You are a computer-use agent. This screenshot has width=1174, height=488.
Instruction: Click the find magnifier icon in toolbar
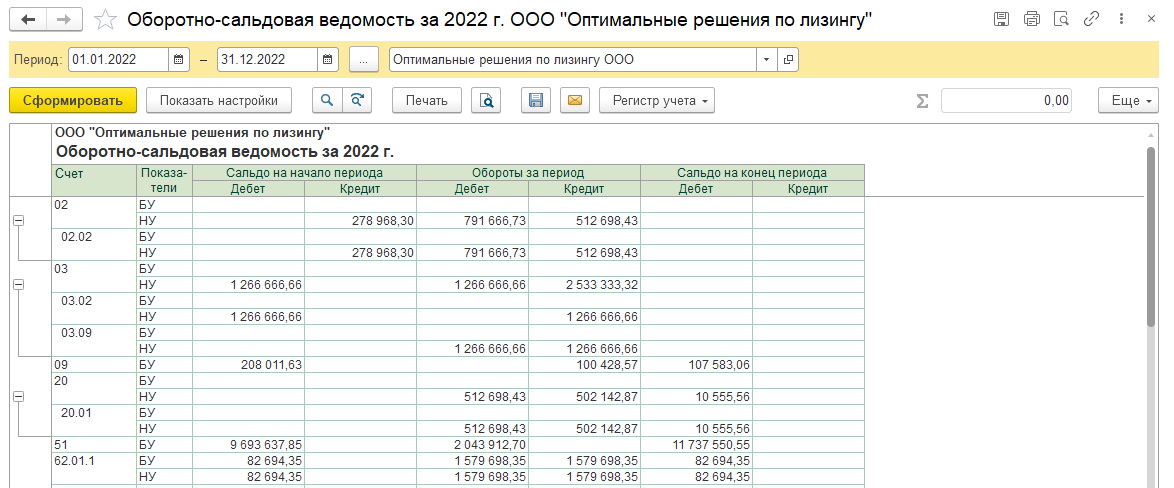[x=326, y=100]
